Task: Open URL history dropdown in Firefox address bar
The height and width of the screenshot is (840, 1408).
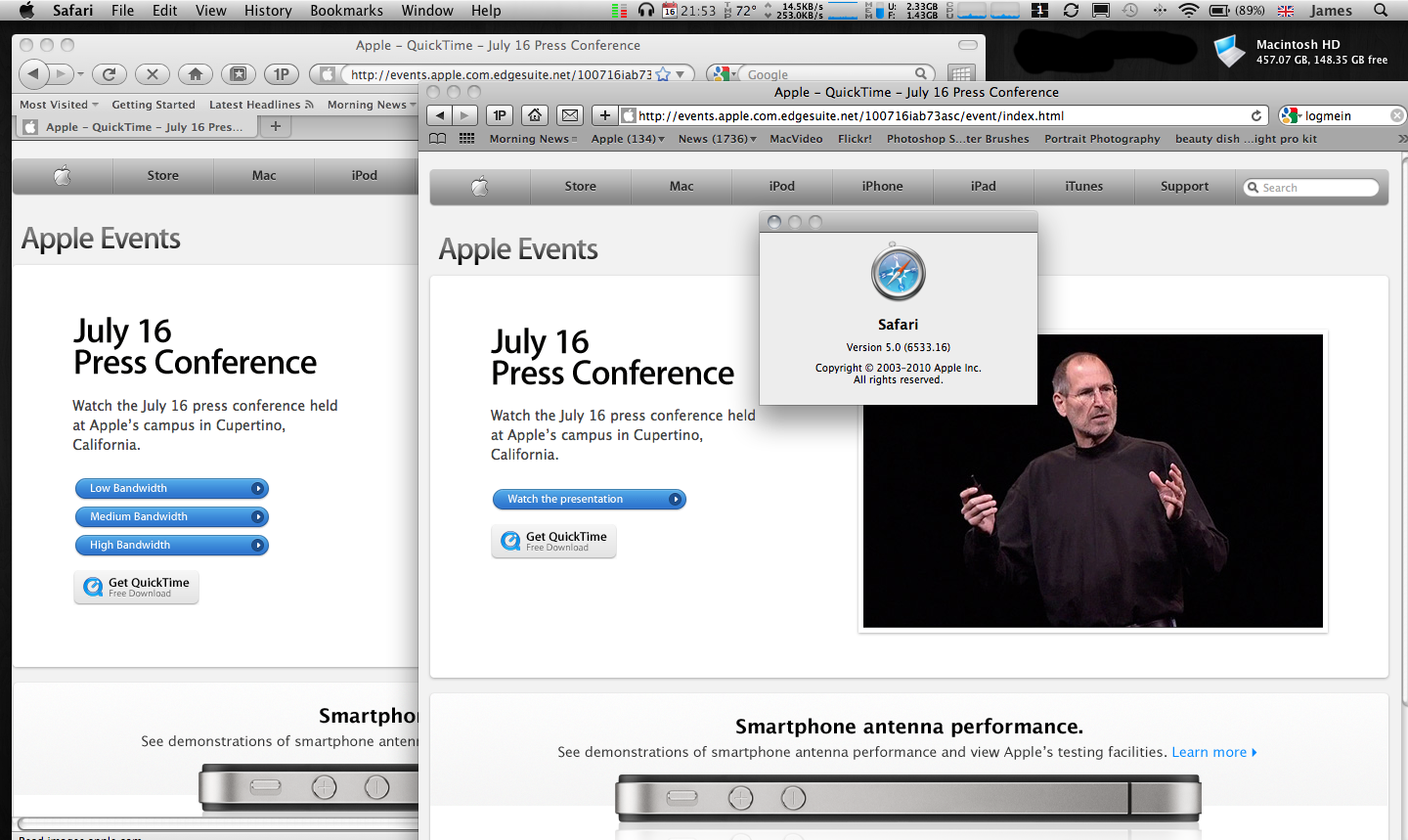Action: click(x=681, y=74)
